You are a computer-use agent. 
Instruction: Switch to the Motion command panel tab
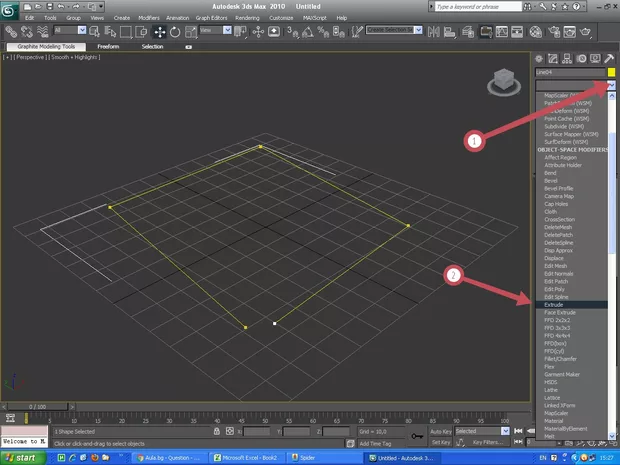click(581, 59)
